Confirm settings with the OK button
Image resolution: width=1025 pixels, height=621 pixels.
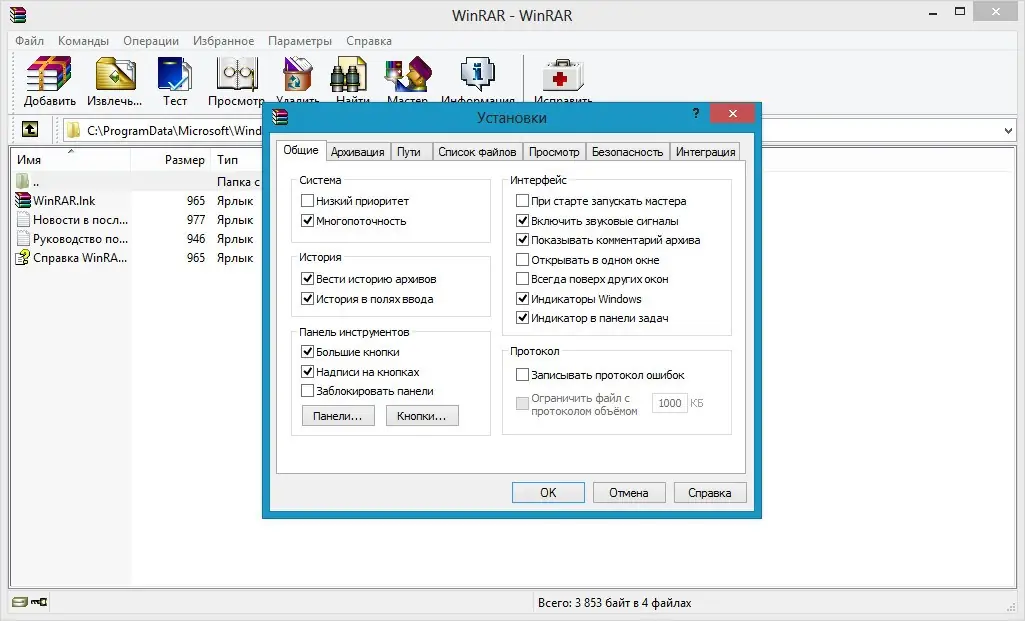pyautogui.click(x=547, y=492)
